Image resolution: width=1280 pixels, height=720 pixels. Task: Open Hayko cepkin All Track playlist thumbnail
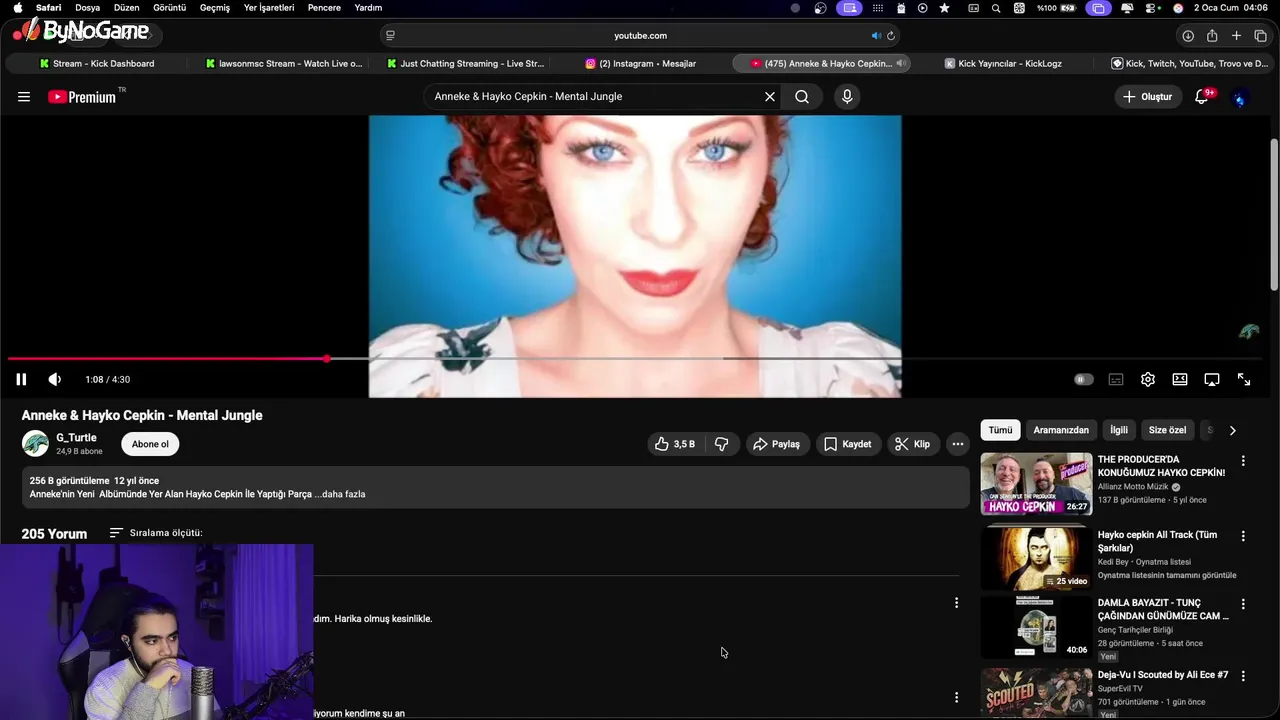(1036, 557)
